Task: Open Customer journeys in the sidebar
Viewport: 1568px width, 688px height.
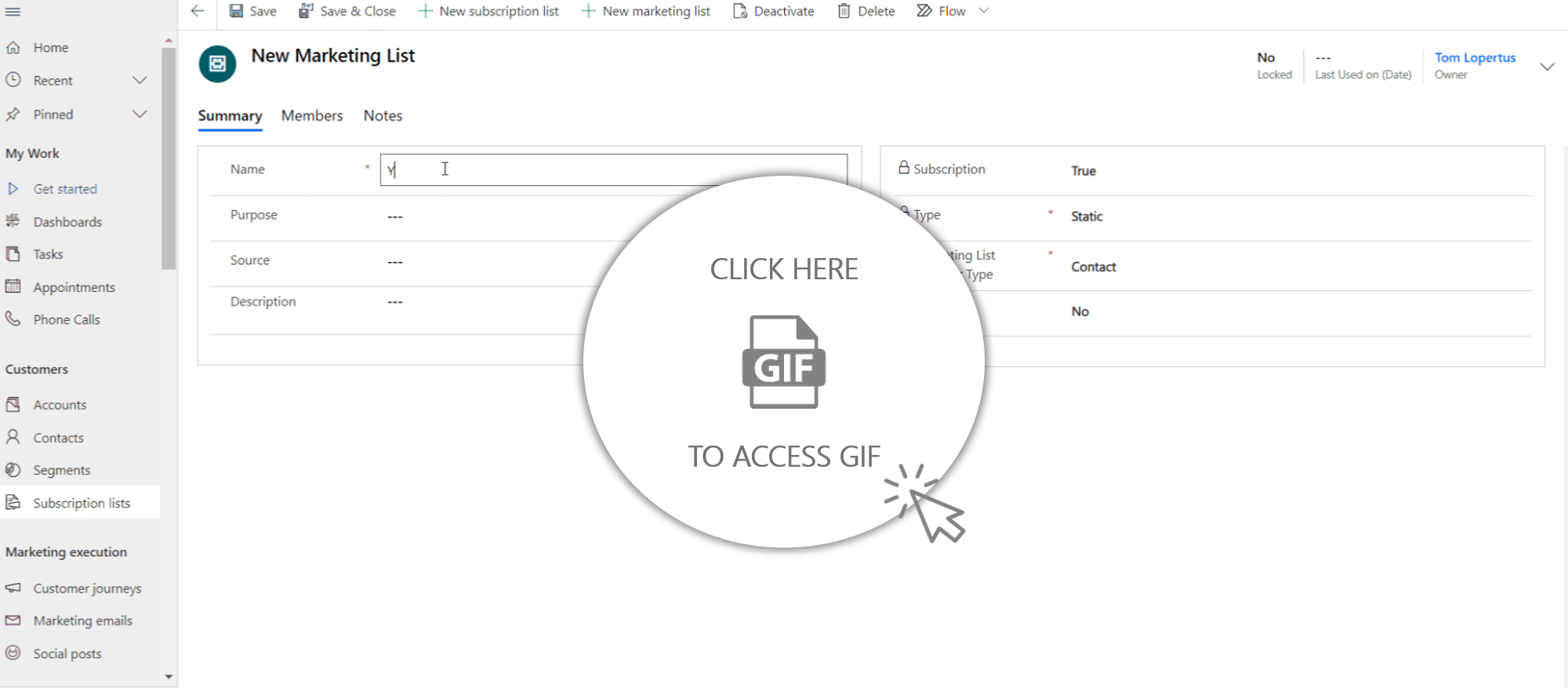Action: pos(87,588)
